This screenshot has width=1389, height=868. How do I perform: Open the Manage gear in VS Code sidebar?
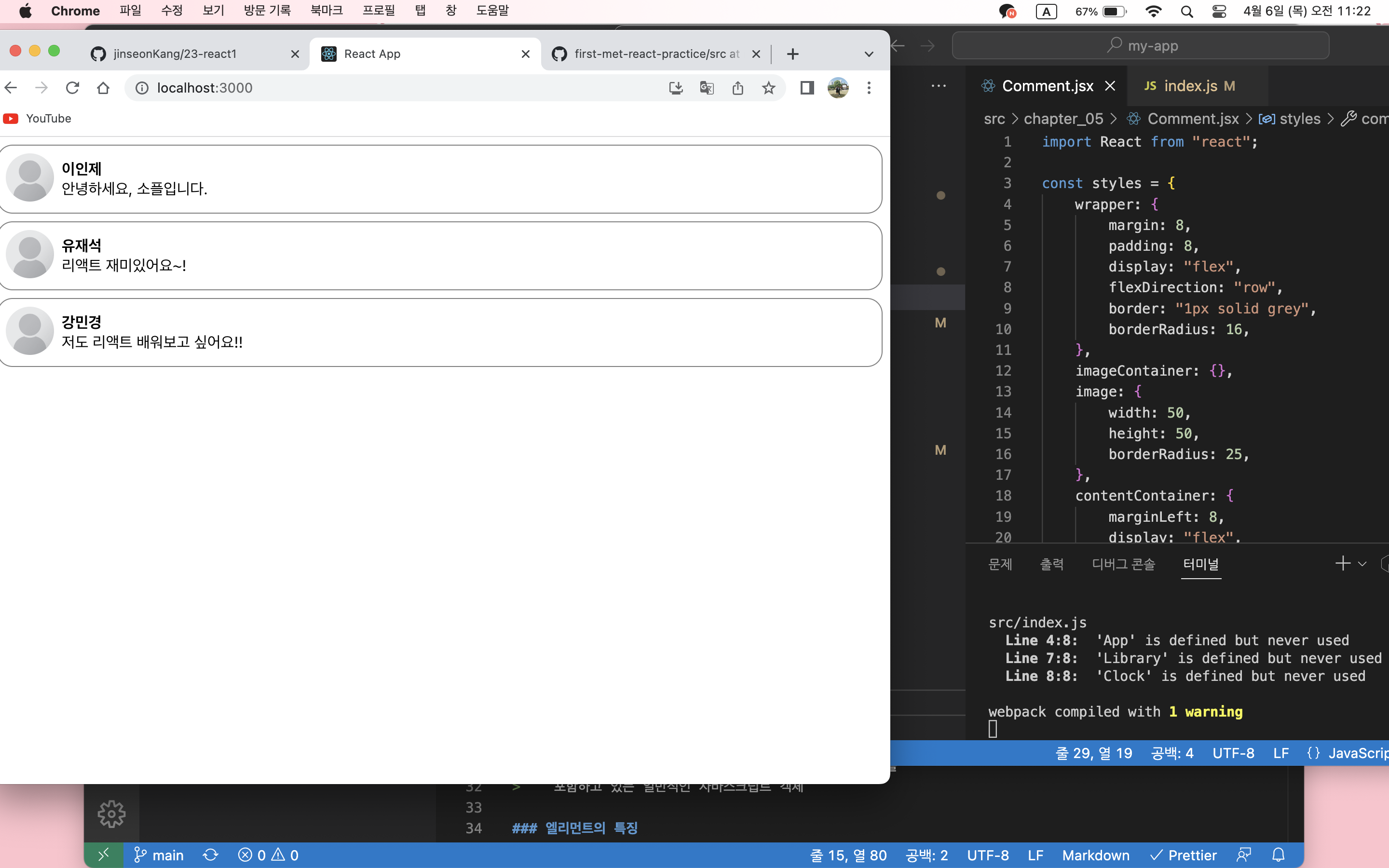click(111, 813)
